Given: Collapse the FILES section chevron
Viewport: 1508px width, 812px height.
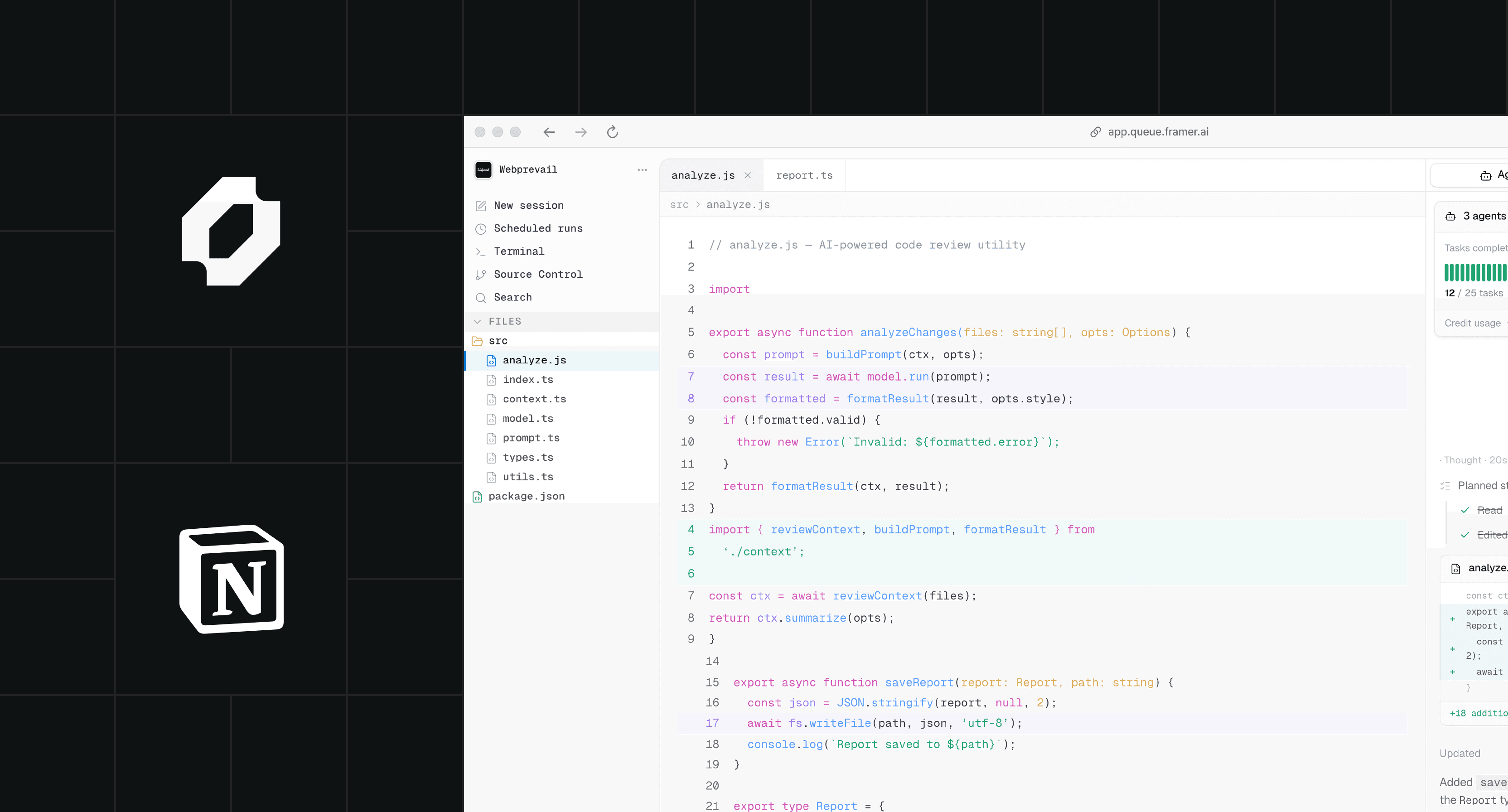Looking at the screenshot, I should pyautogui.click(x=477, y=321).
